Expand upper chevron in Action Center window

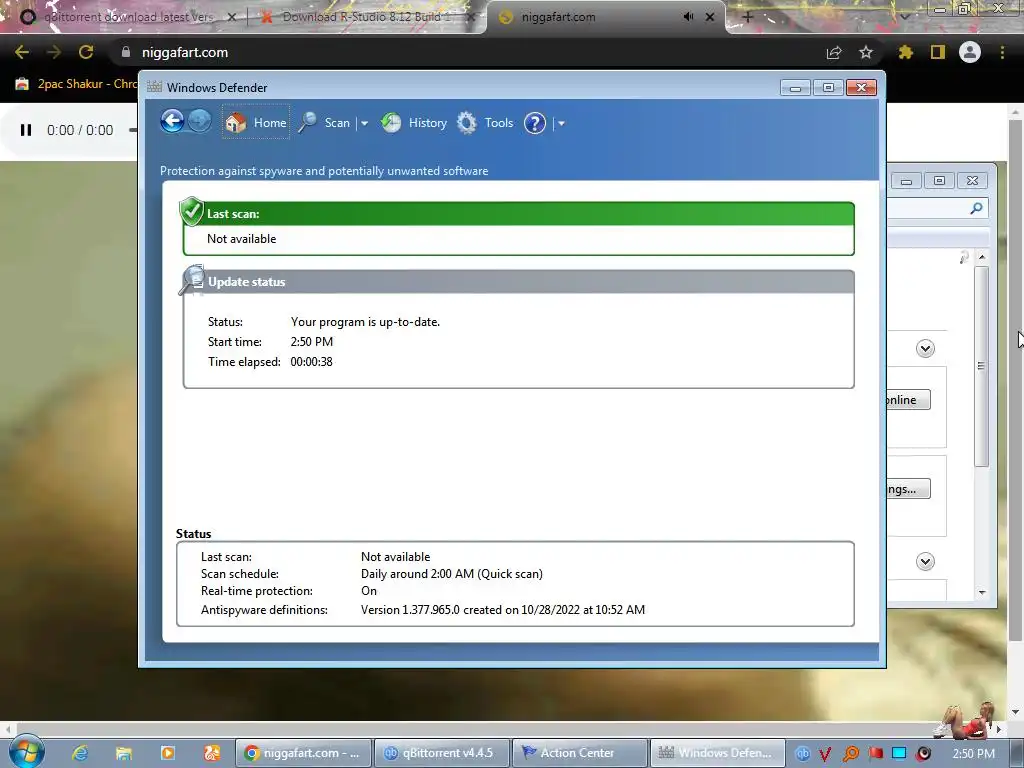tap(925, 348)
